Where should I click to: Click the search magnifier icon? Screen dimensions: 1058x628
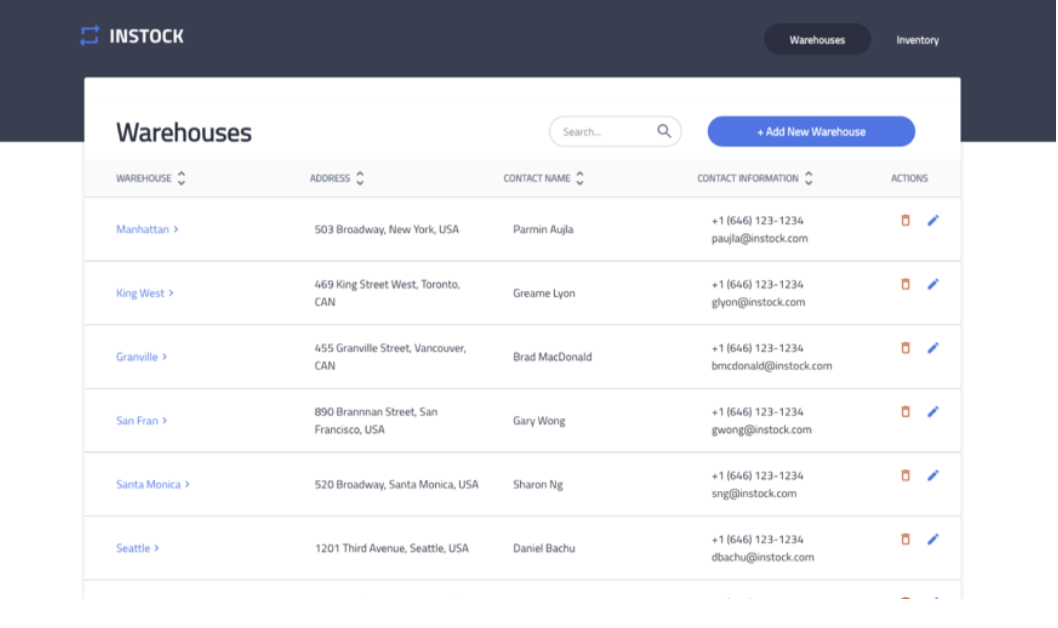[x=664, y=131]
